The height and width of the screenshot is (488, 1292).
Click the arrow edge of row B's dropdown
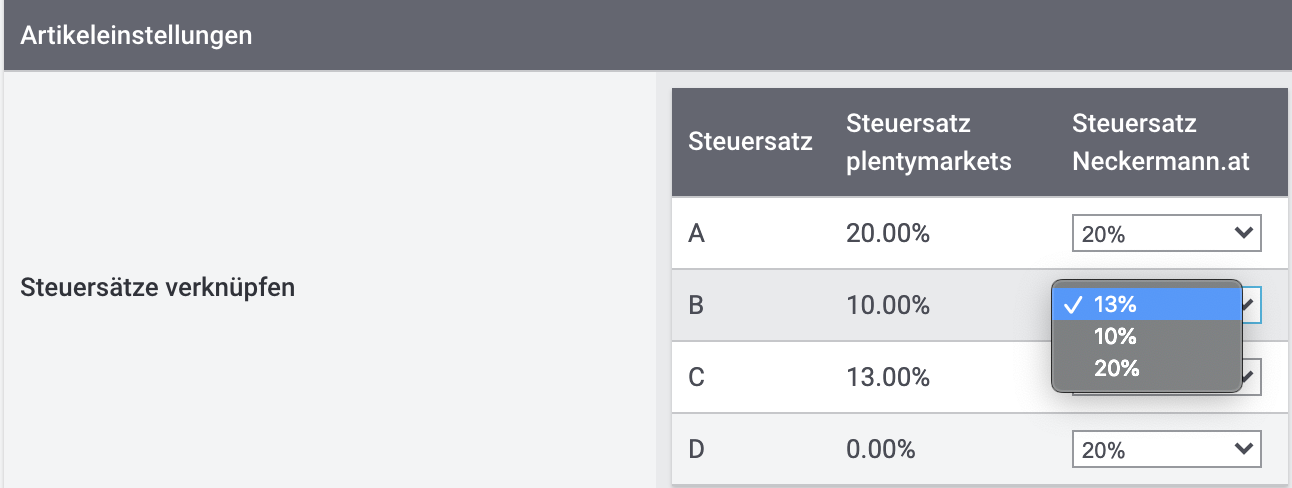coord(1251,305)
